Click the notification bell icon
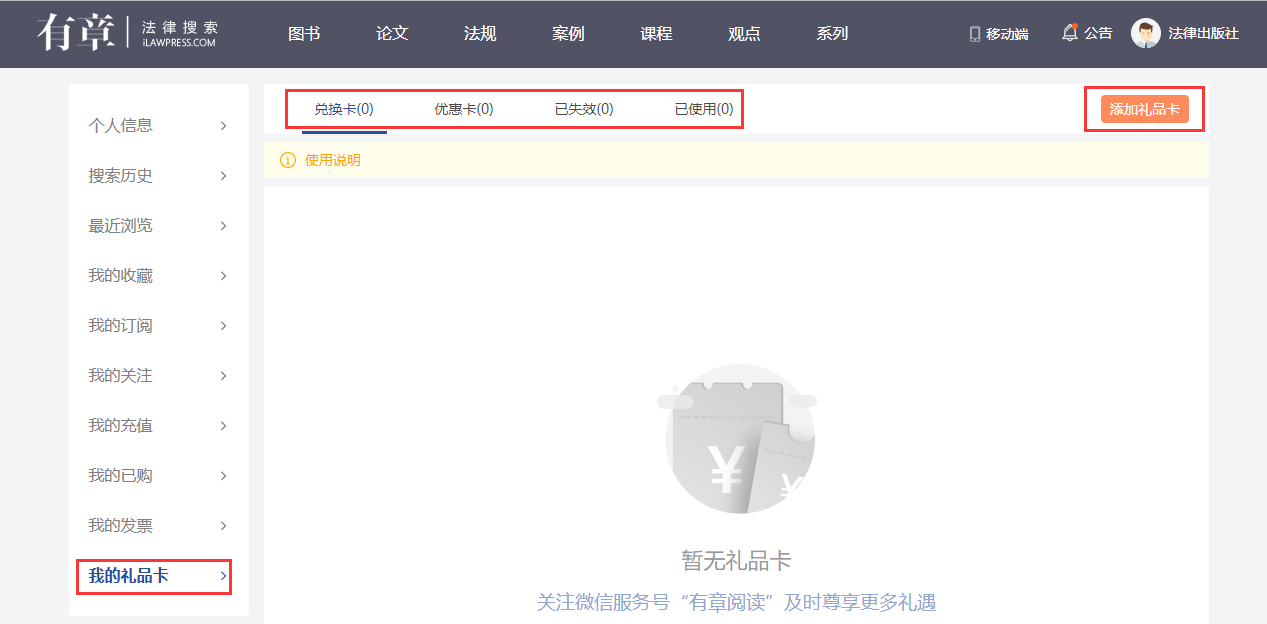The image size is (1267, 624). point(1069,33)
